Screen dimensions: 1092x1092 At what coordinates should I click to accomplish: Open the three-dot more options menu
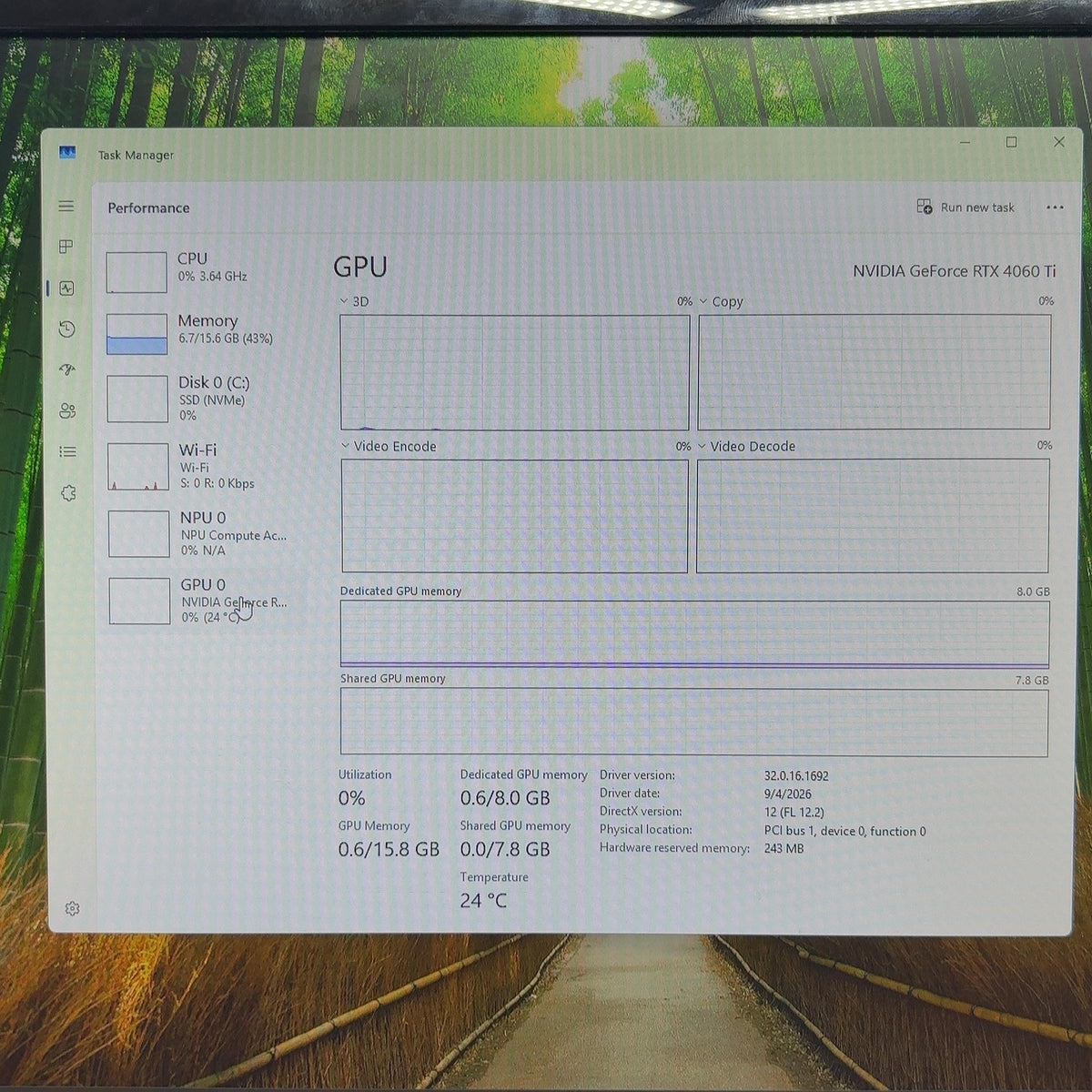(1055, 207)
